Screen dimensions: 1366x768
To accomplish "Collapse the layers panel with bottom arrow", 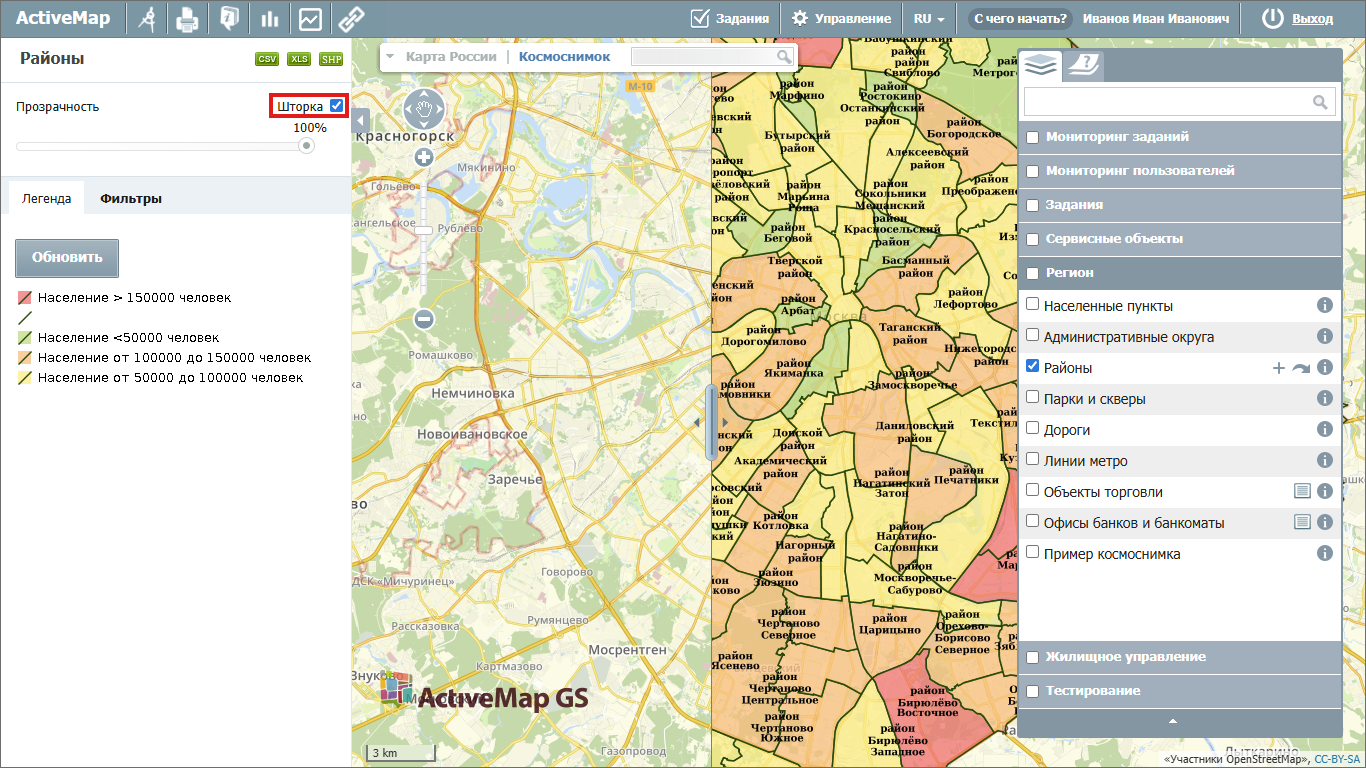I will click(x=1173, y=721).
